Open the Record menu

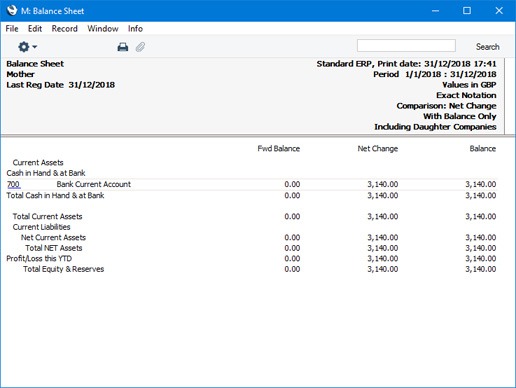pos(65,29)
